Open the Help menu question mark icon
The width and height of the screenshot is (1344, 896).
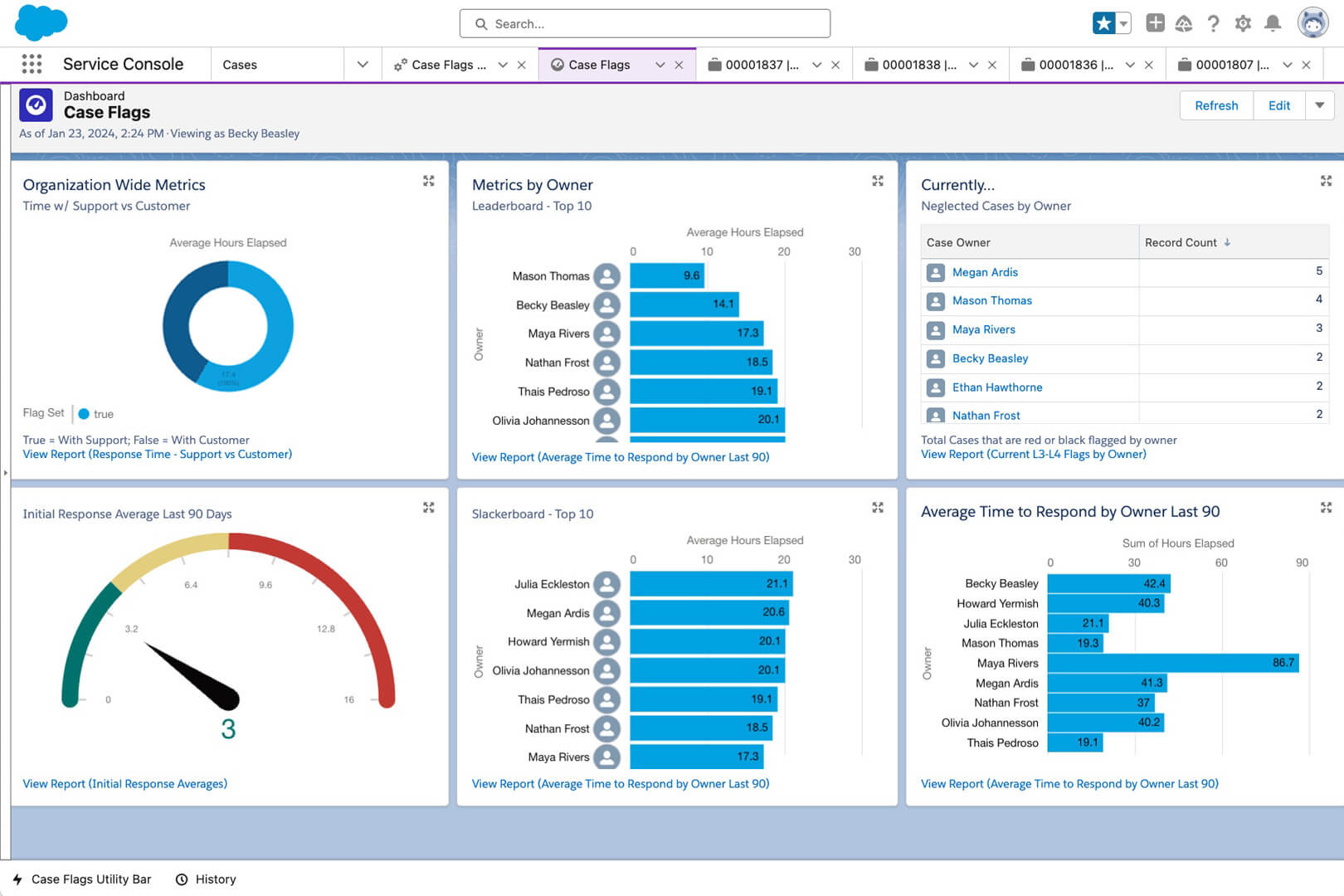(x=1214, y=23)
